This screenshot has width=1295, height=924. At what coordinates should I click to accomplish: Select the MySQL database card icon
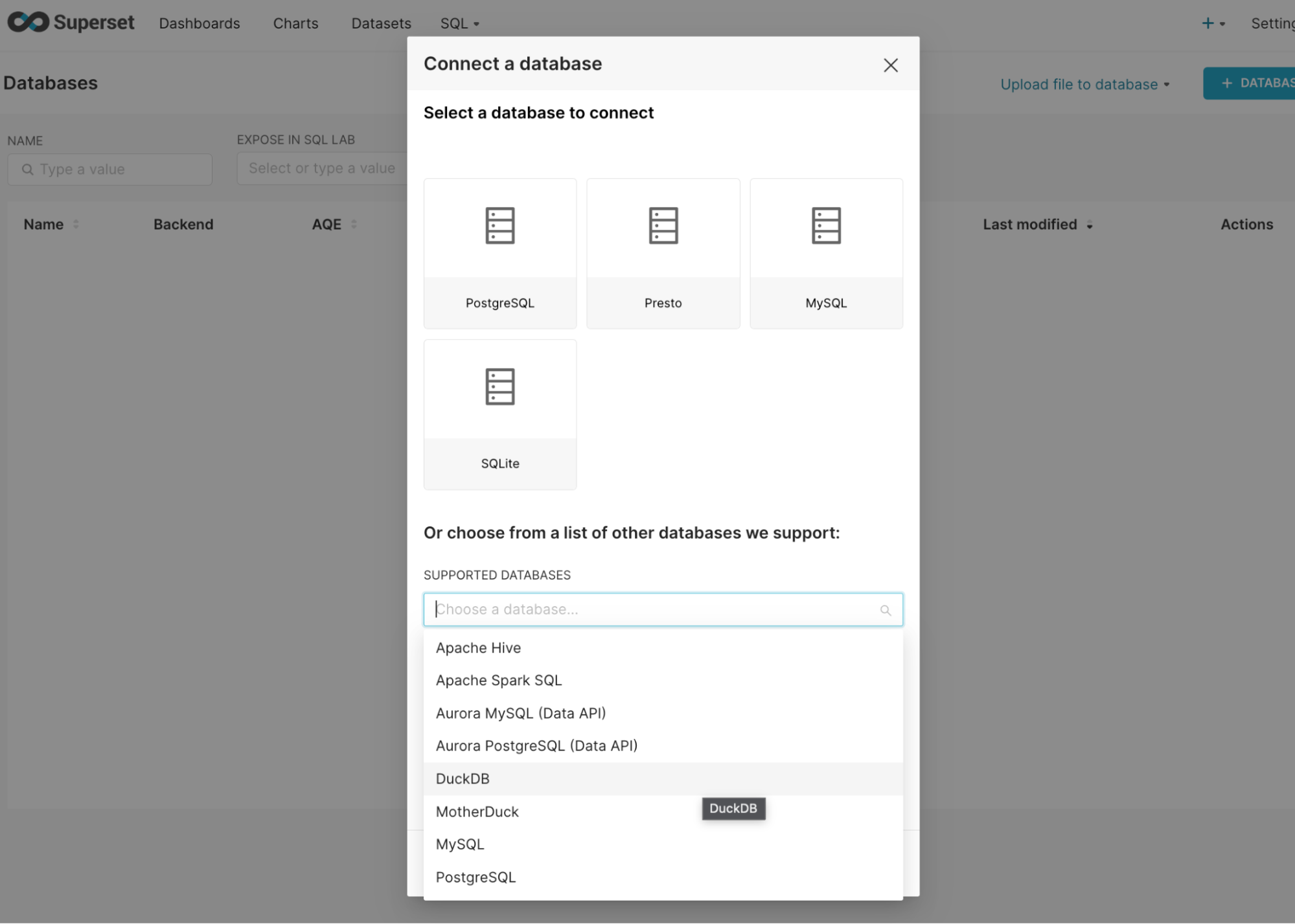click(x=826, y=225)
